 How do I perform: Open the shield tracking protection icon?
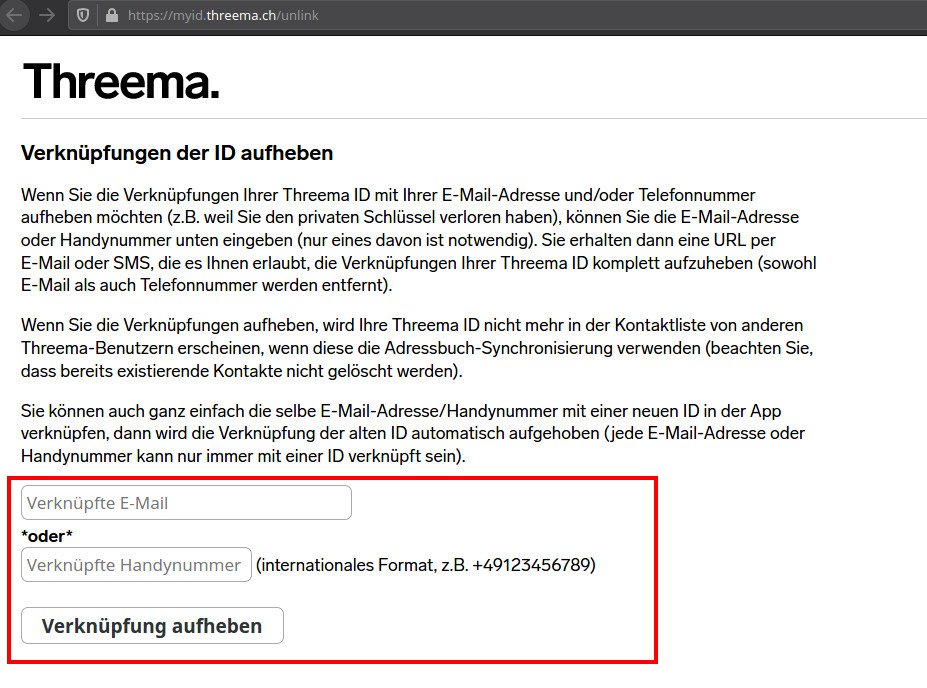tap(83, 15)
